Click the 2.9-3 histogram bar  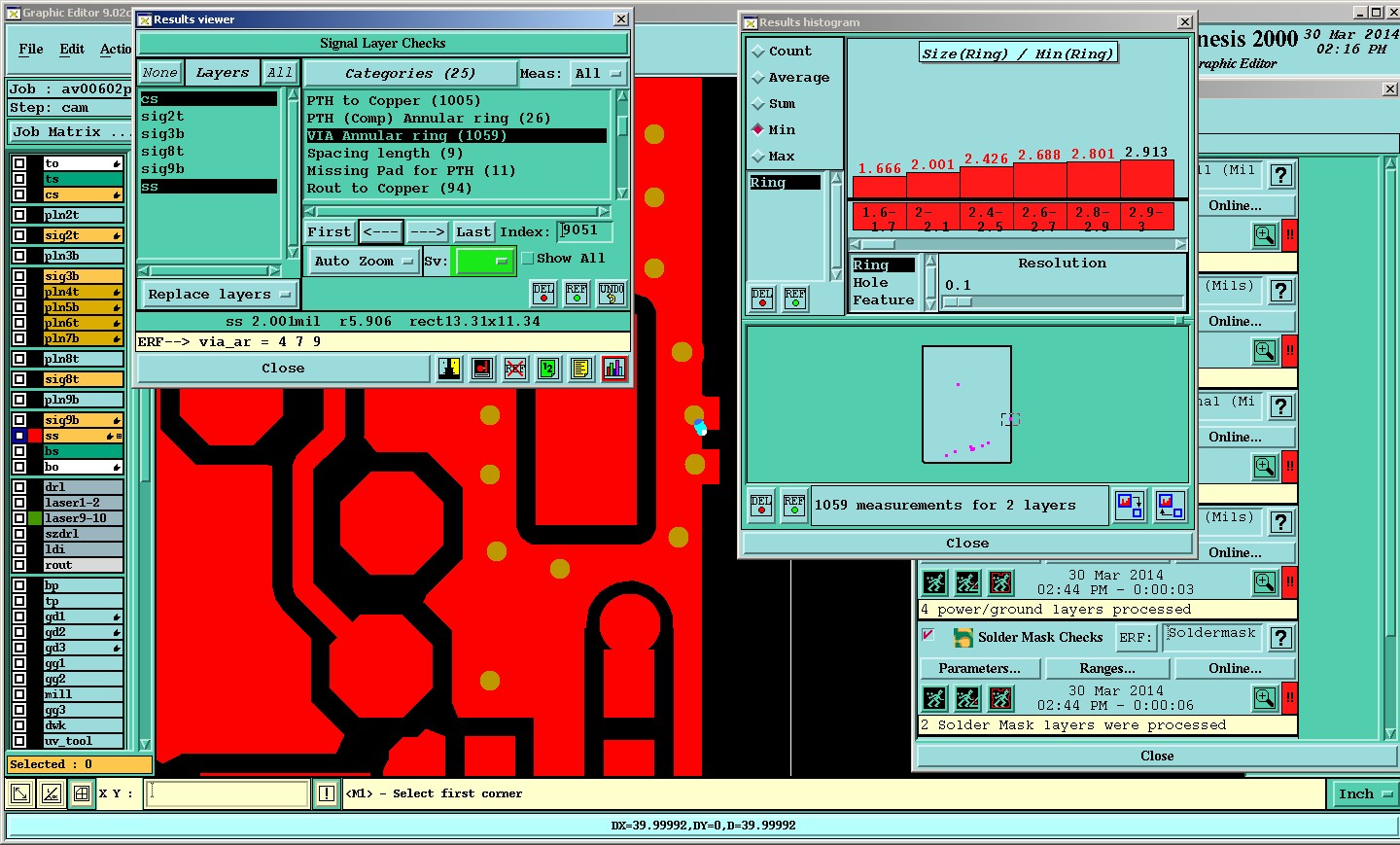pos(1146,178)
